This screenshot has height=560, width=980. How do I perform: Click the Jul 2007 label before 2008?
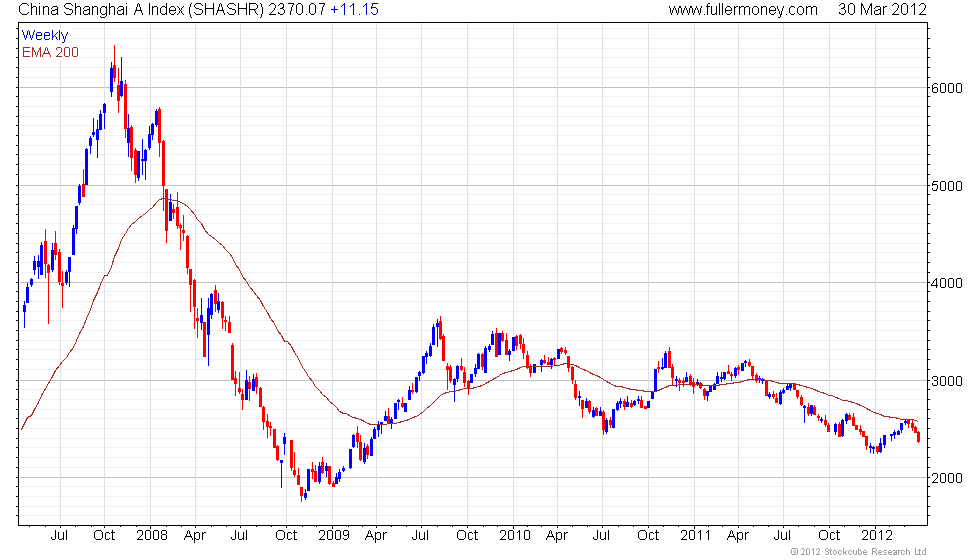[59, 536]
